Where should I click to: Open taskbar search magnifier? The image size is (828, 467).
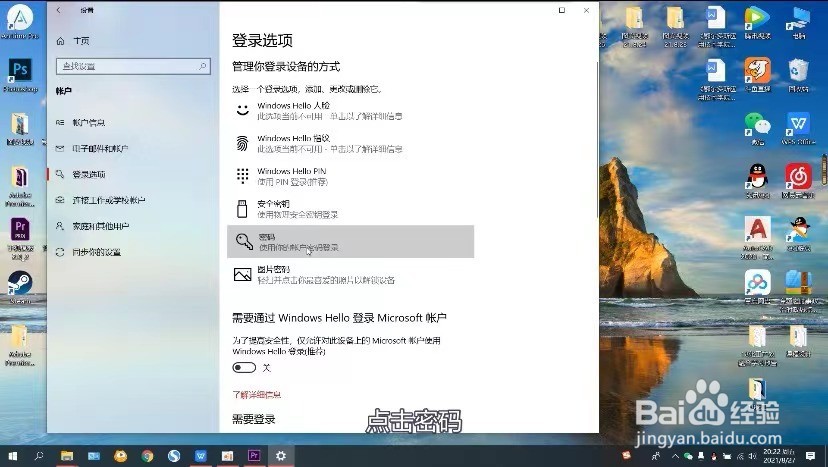coord(39,456)
